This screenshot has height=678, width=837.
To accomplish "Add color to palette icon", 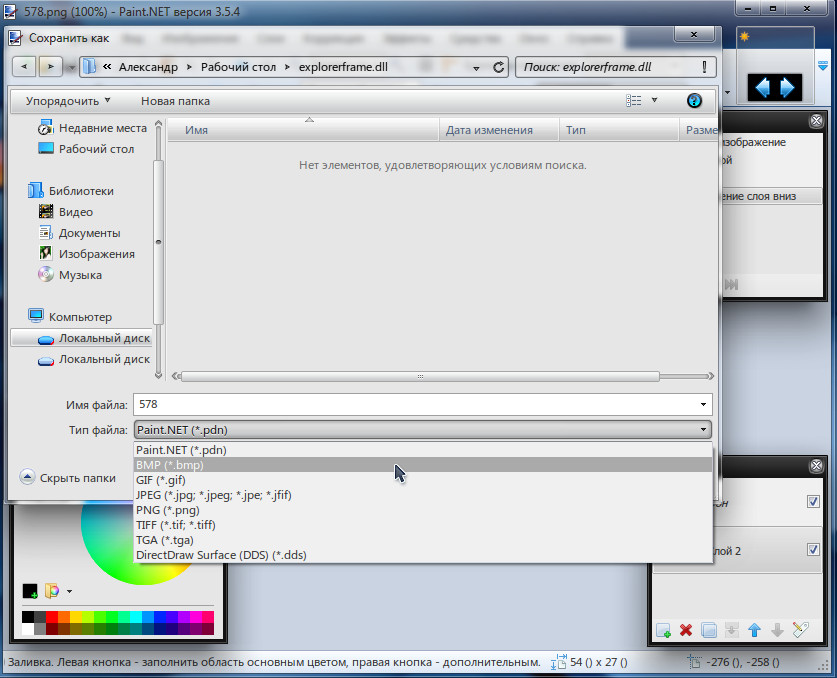I will pyautogui.click(x=30, y=591).
